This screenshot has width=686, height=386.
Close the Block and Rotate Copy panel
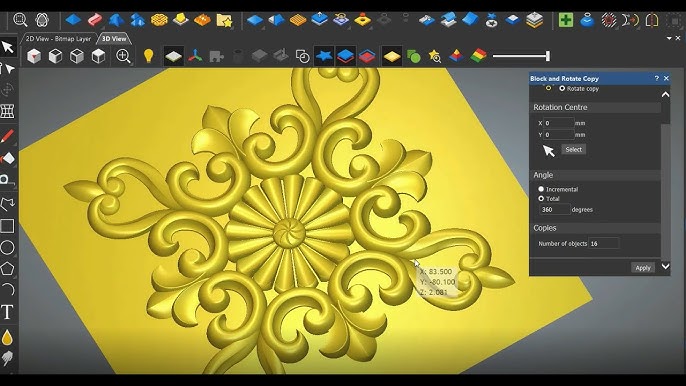pos(666,78)
